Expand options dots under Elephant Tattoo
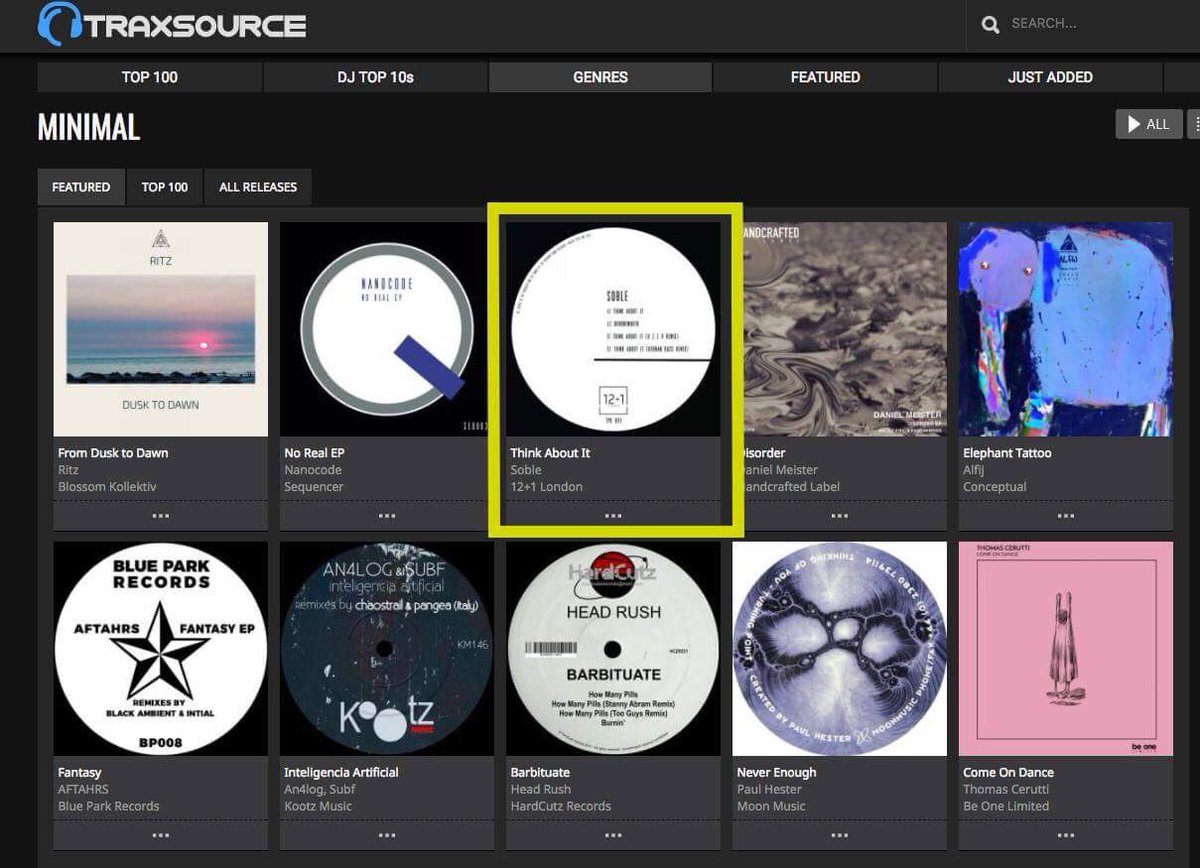Image resolution: width=1200 pixels, height=868 pixels. (x=1066, y=516)
